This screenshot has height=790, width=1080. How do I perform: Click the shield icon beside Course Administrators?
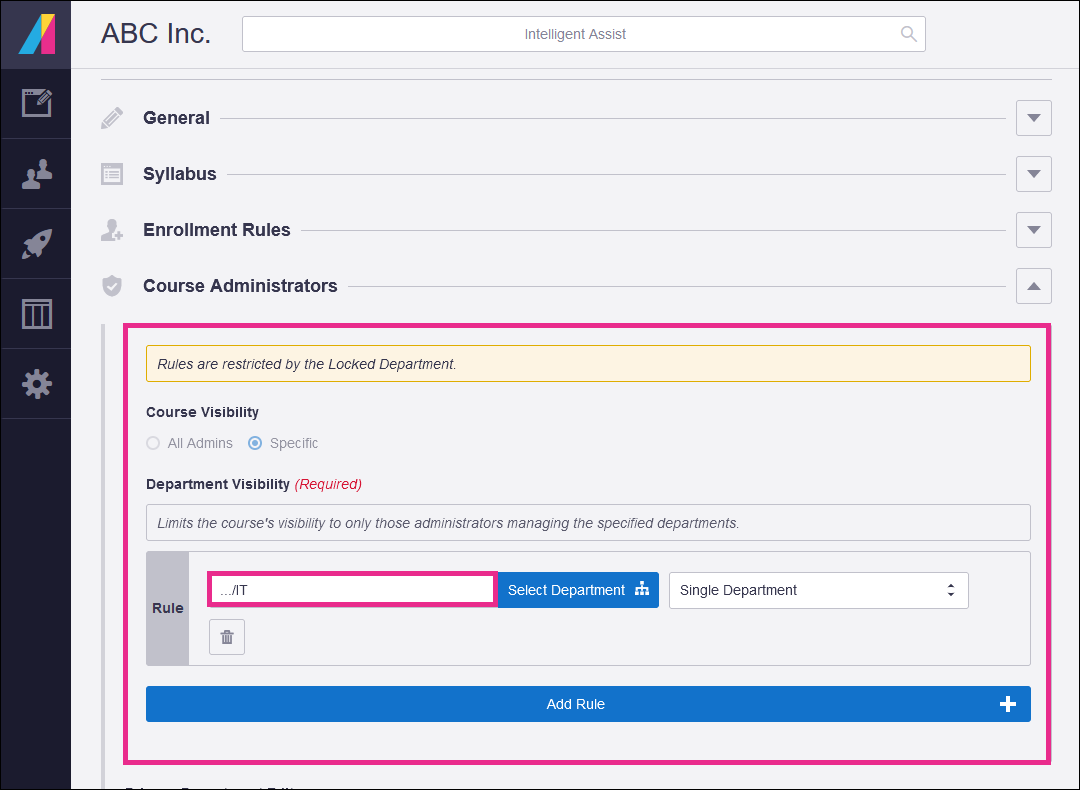coord(111,285)
